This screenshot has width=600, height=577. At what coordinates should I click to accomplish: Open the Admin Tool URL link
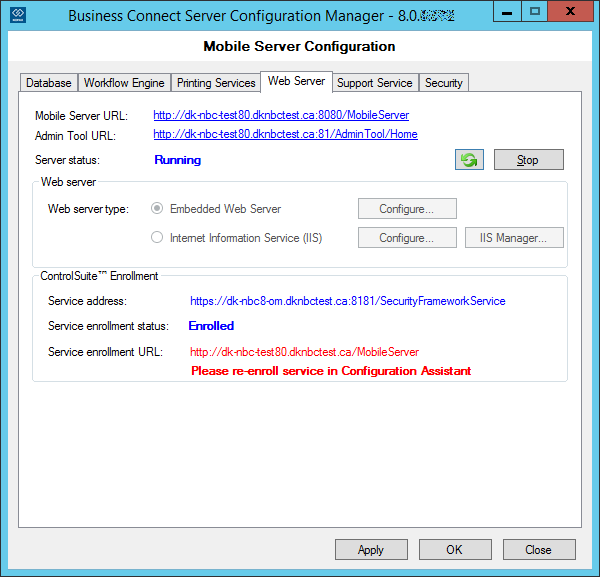pos(285,134)
